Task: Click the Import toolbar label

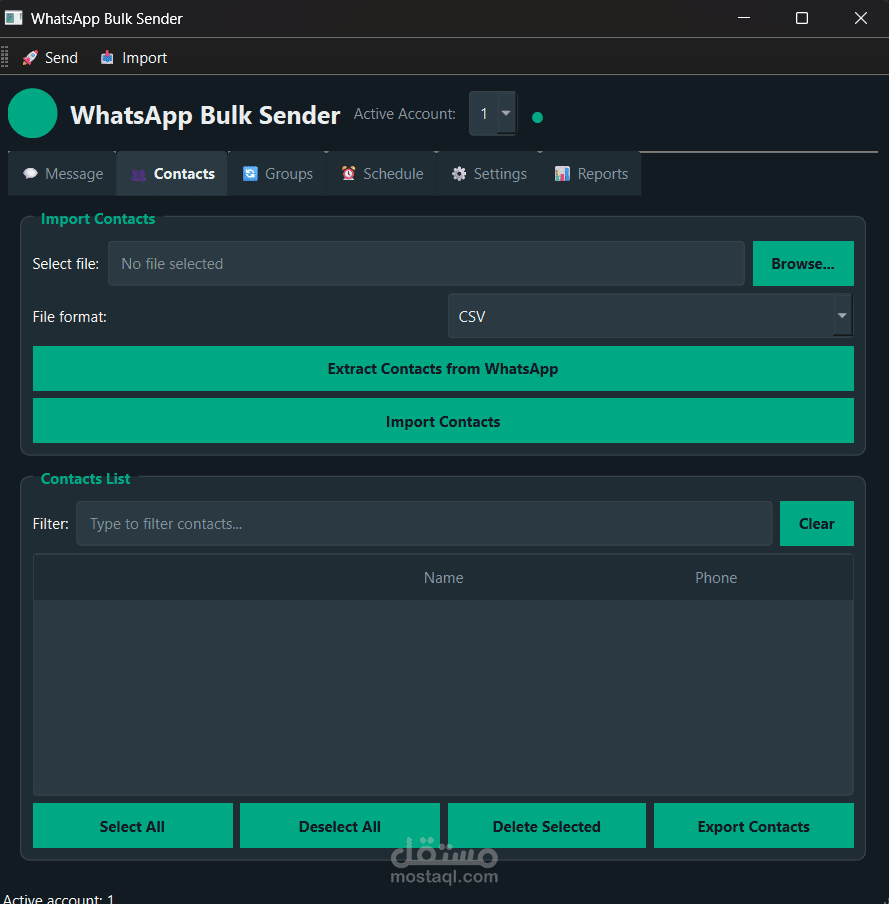Action: pyautogui.click(x=144, y=58)
